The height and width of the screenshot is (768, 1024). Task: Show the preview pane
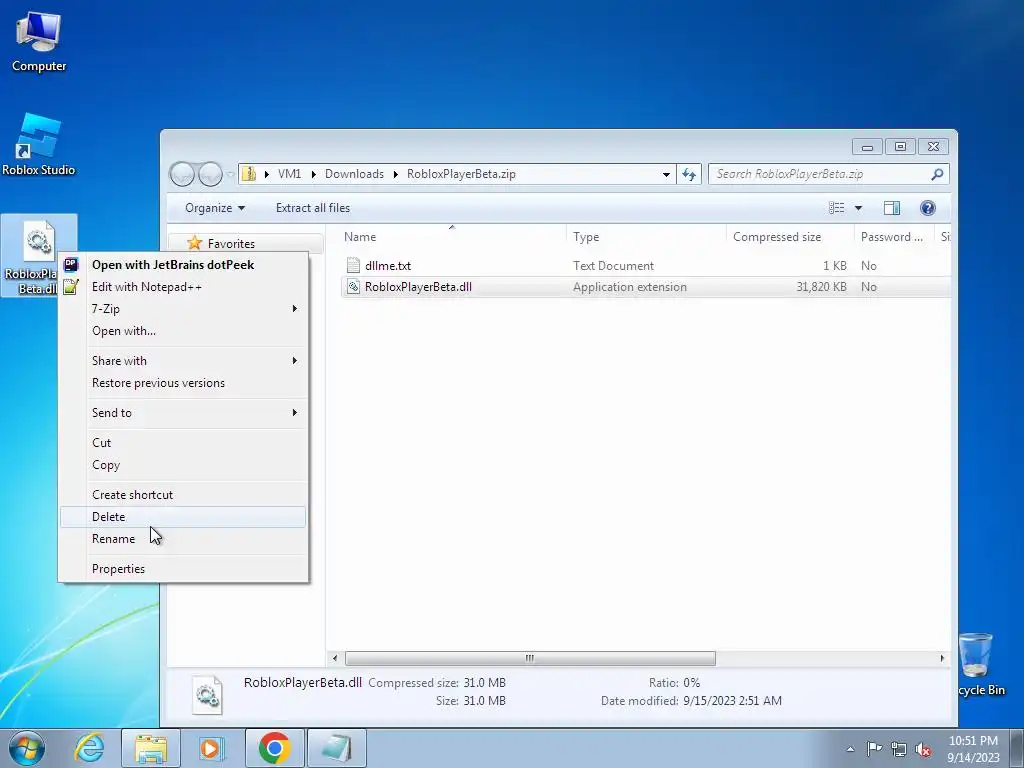click(x=891, y=208)
